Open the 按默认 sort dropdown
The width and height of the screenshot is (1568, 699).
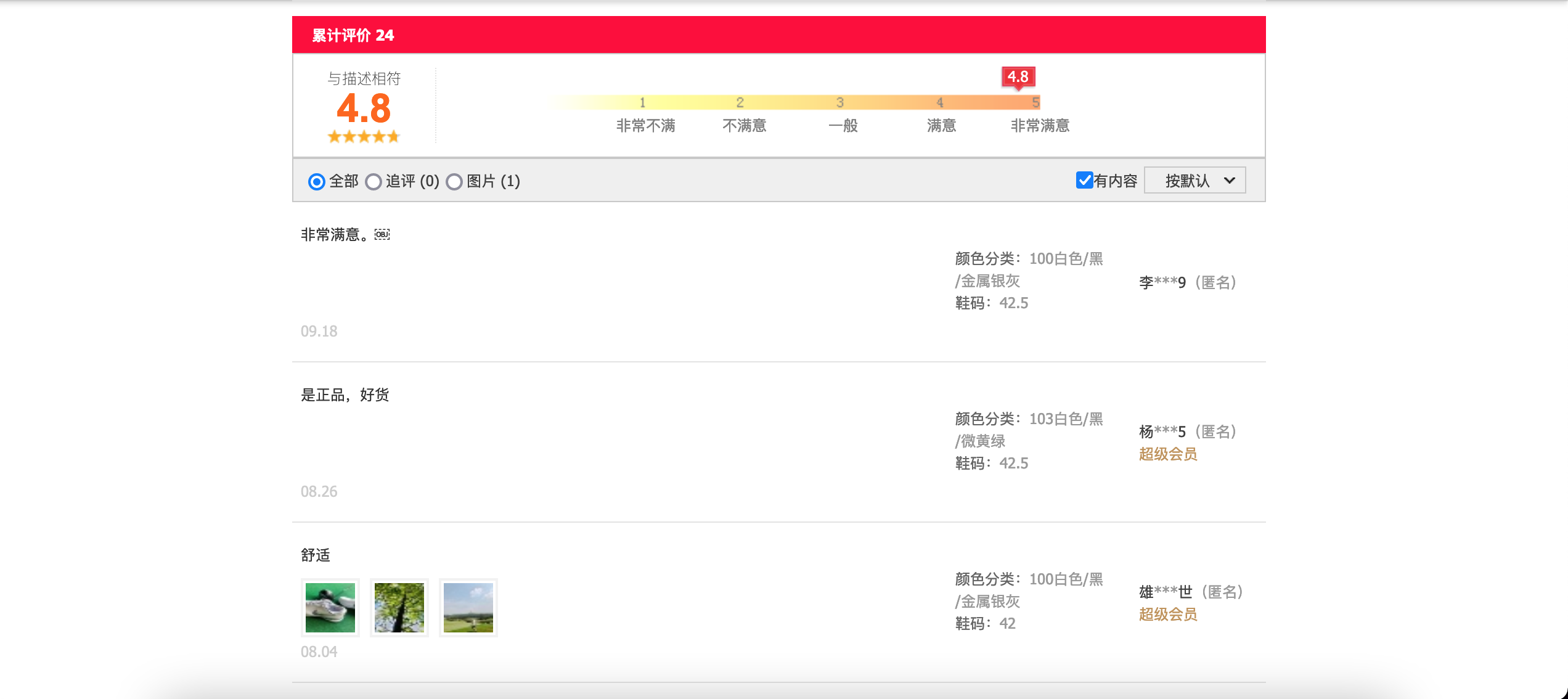[1194, 180]
